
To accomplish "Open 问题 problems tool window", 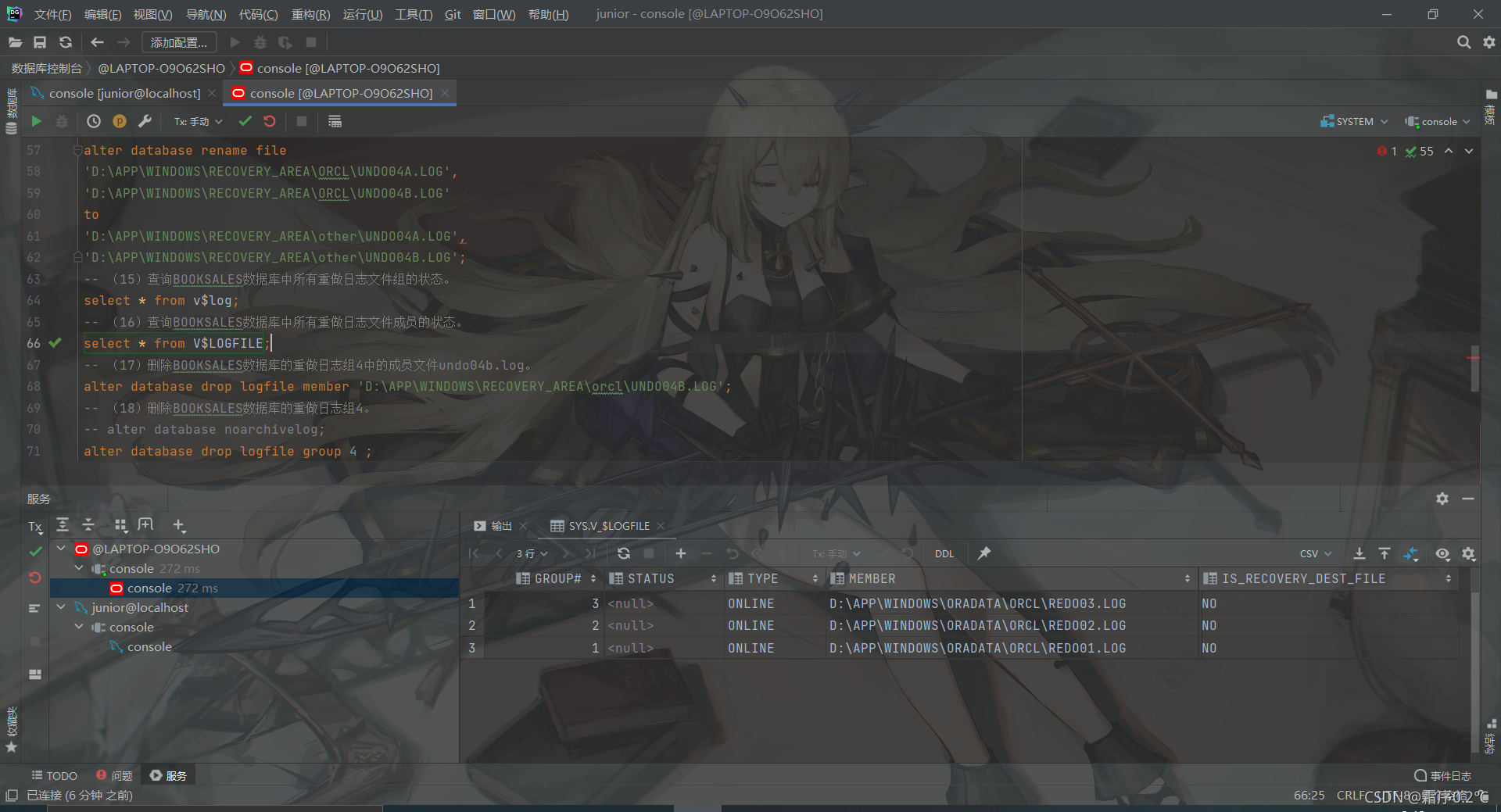I will tap(114, 775).
